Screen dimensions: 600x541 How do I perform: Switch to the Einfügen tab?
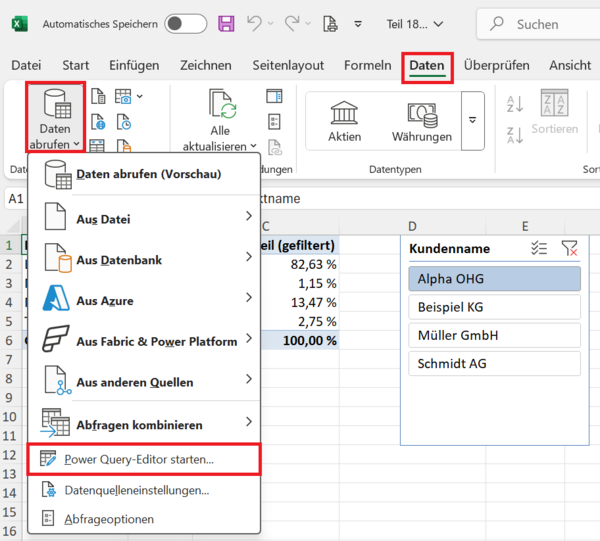134,65
